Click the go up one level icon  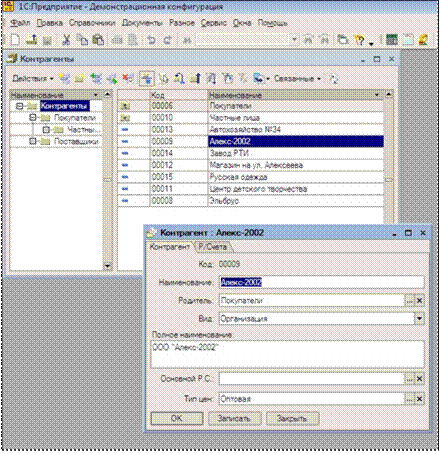pyautogui.click(x=195, y=79)
